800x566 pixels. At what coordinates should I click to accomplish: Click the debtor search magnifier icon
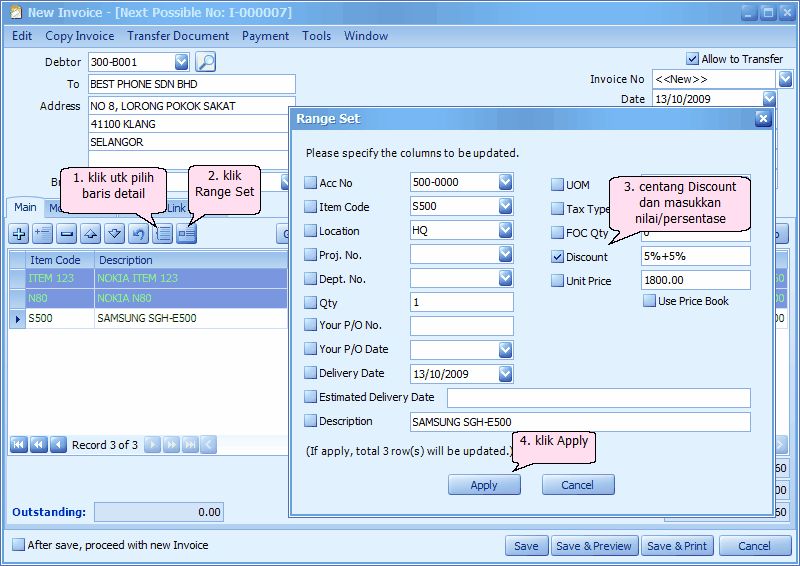click(205, 62)
